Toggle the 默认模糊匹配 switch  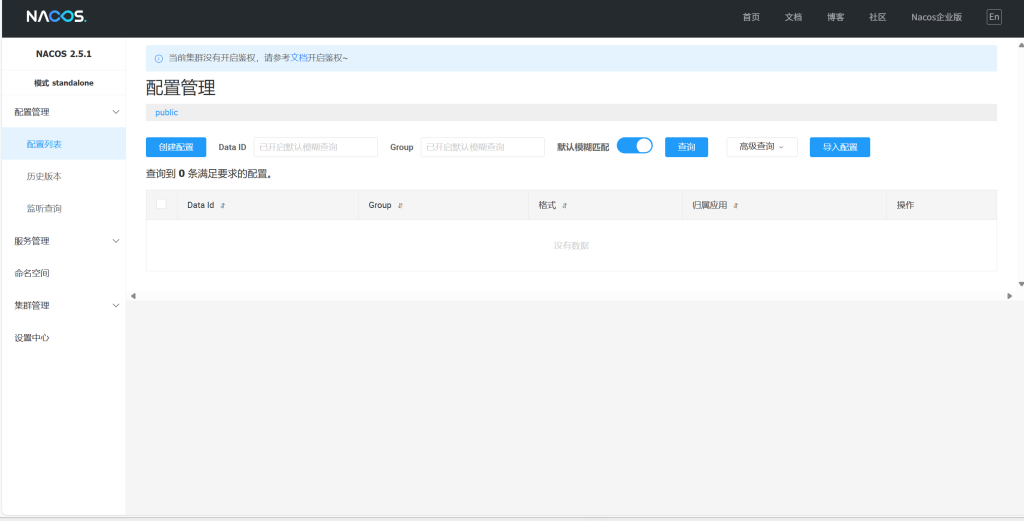coord(634,146)
